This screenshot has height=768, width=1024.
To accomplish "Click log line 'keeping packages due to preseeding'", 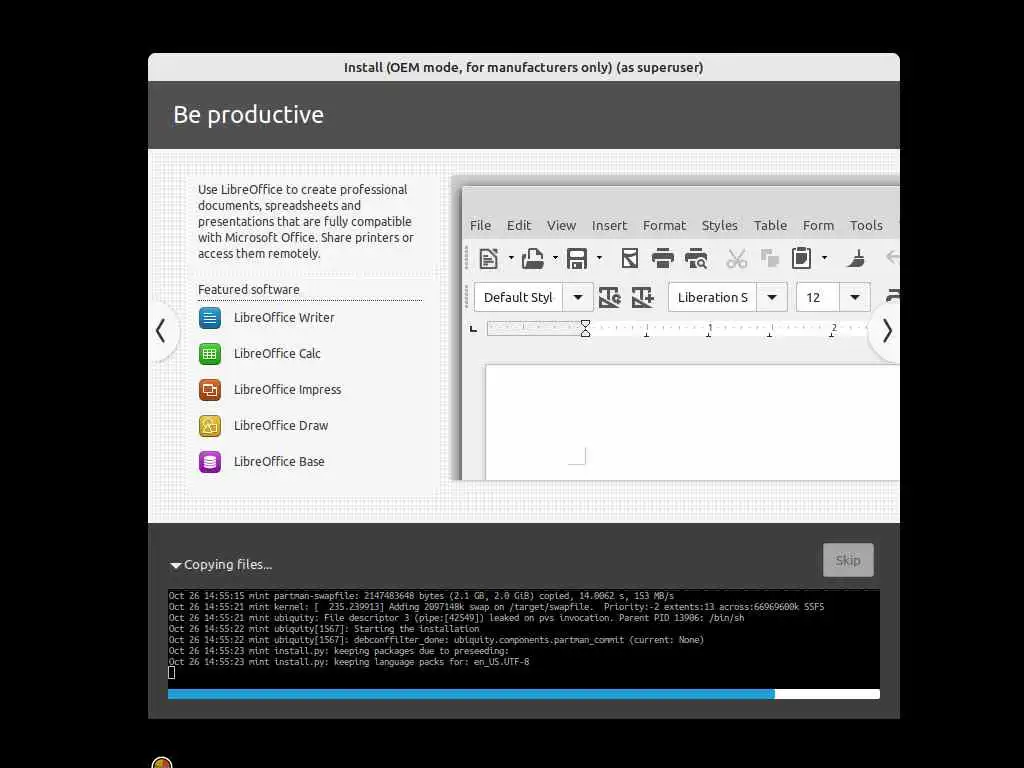I will pos(338,651).
